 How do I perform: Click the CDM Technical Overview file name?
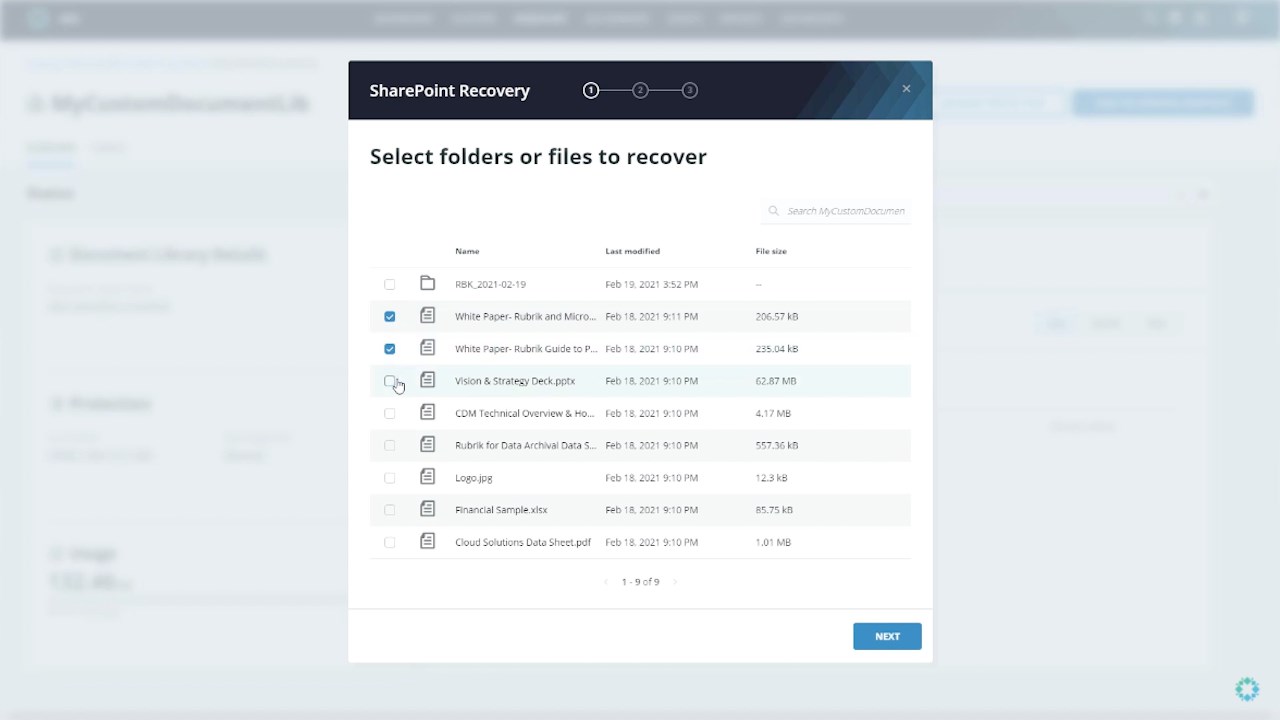(x=525, y=413)
